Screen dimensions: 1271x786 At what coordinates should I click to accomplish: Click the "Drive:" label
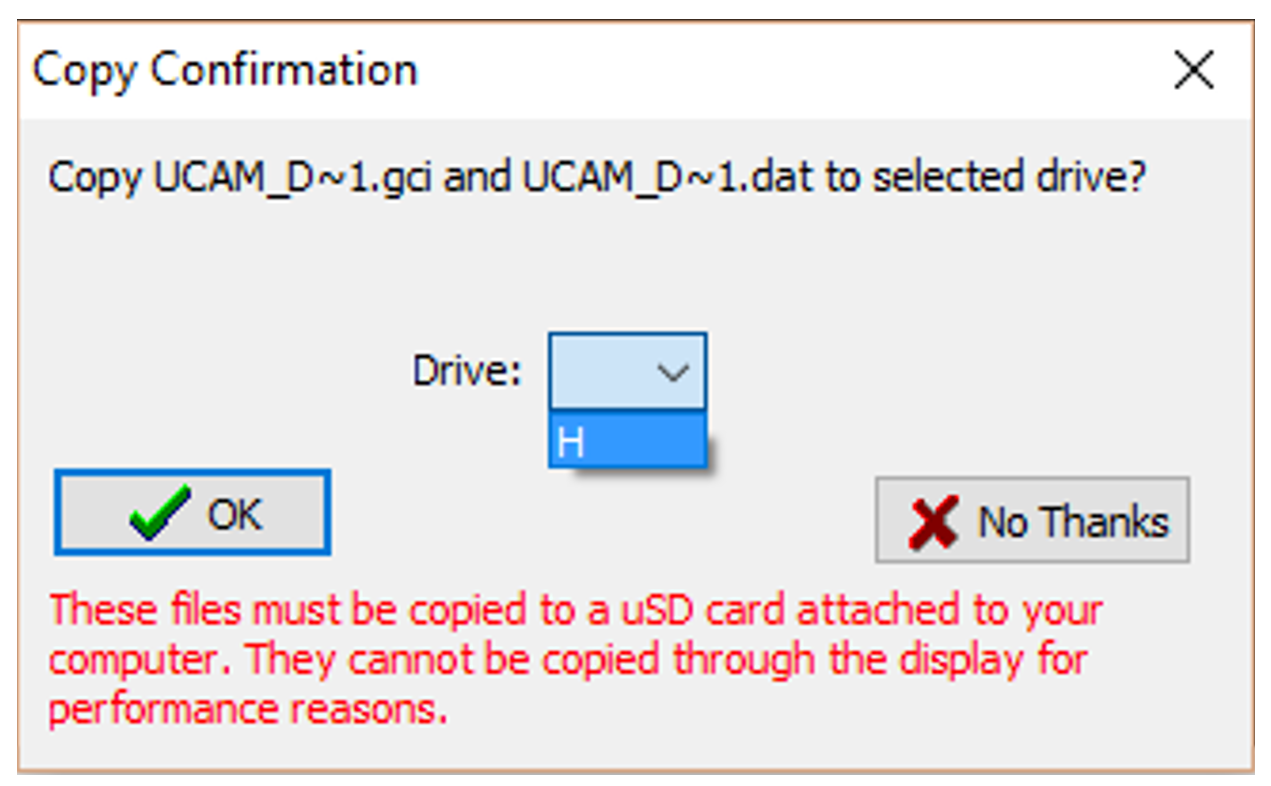click(467, 372)
